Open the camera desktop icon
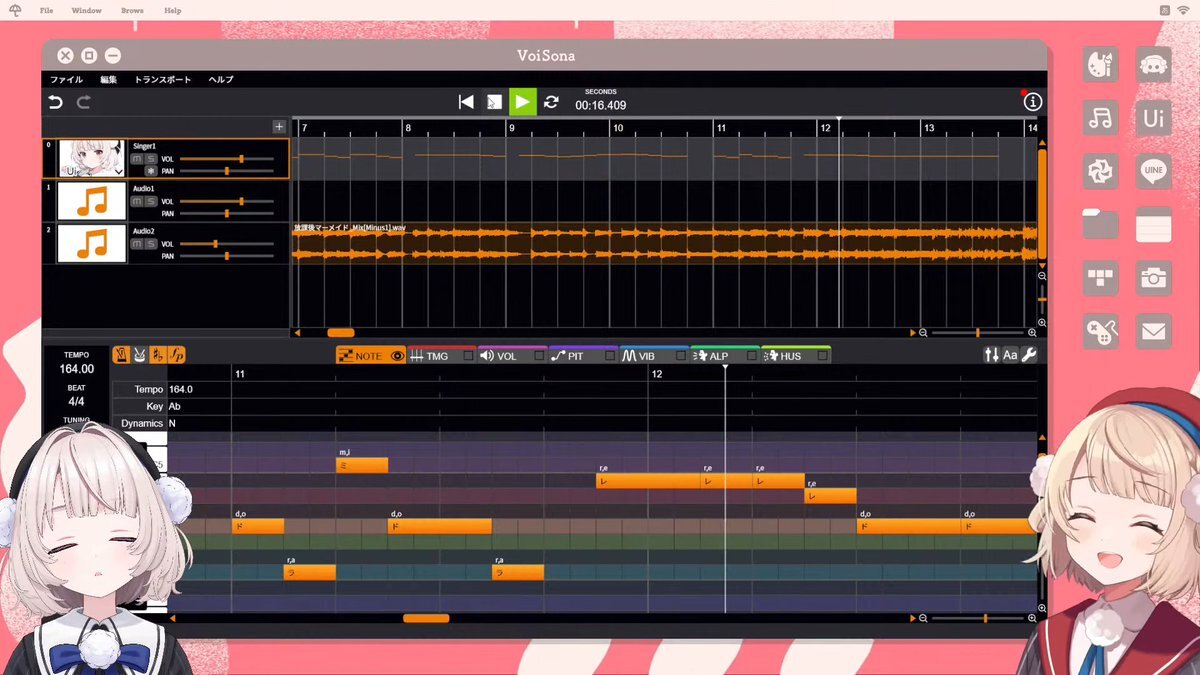 tap(1154, 278)
